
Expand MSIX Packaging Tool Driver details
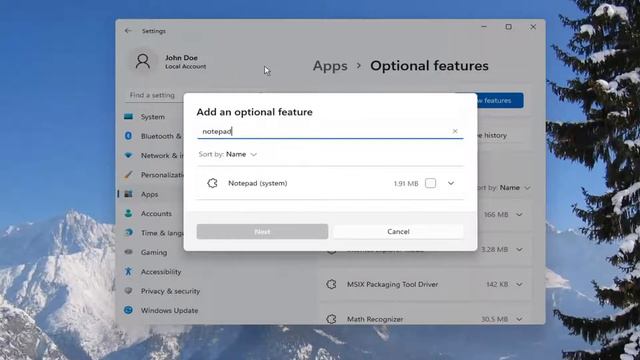click(x=519, y=284)
